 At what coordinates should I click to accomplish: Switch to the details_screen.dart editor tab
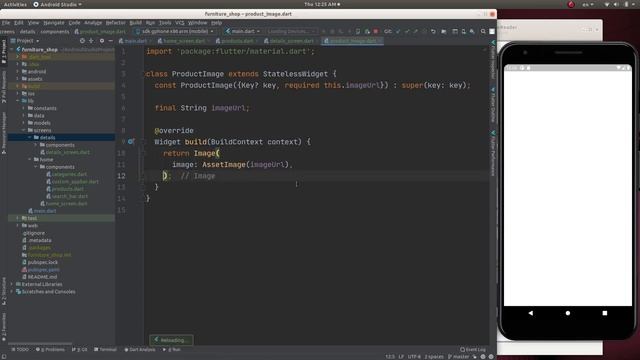coord(291,41)
